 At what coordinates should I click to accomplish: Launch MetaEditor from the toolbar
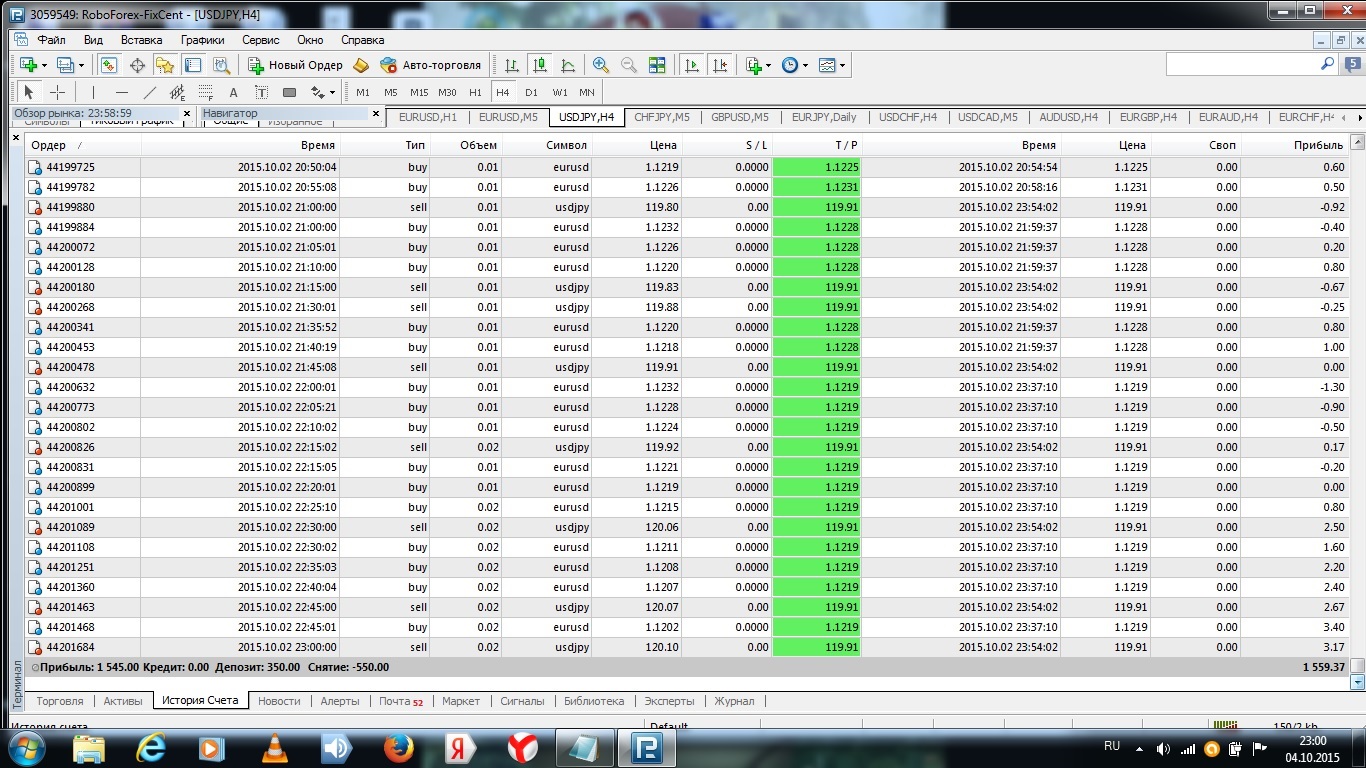click(x=362, y=65)
